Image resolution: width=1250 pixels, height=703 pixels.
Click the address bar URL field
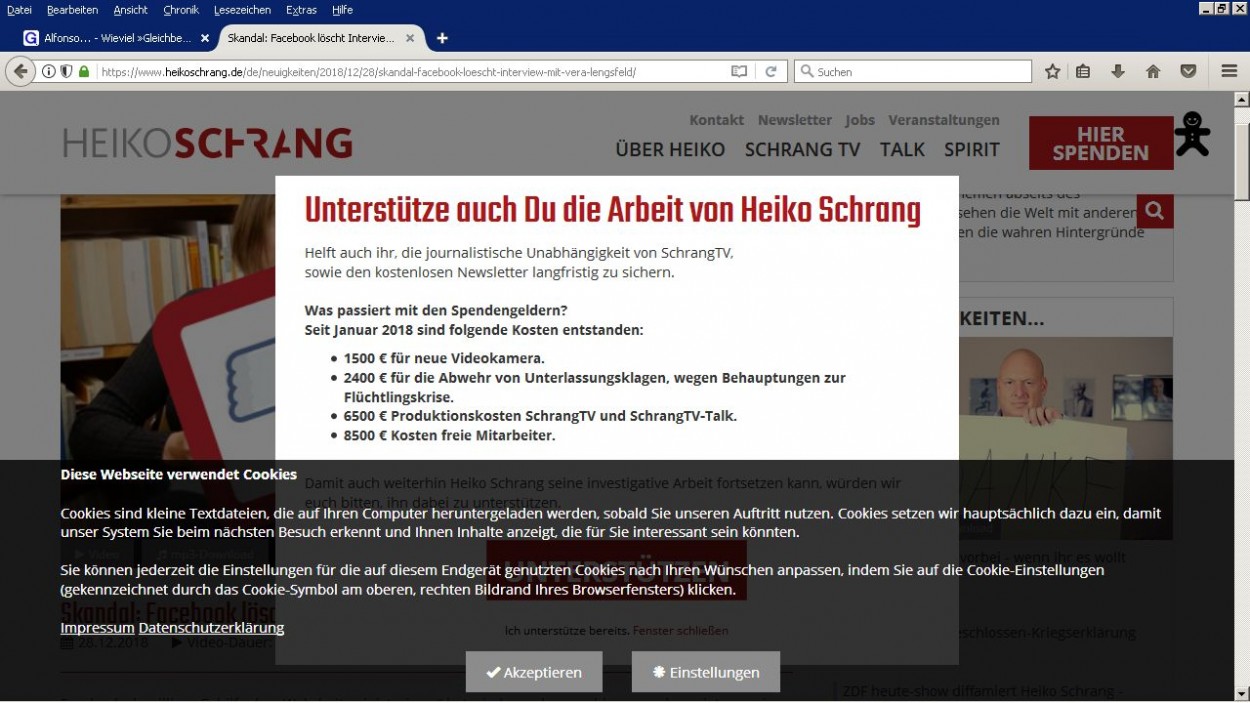coord(400,71)
